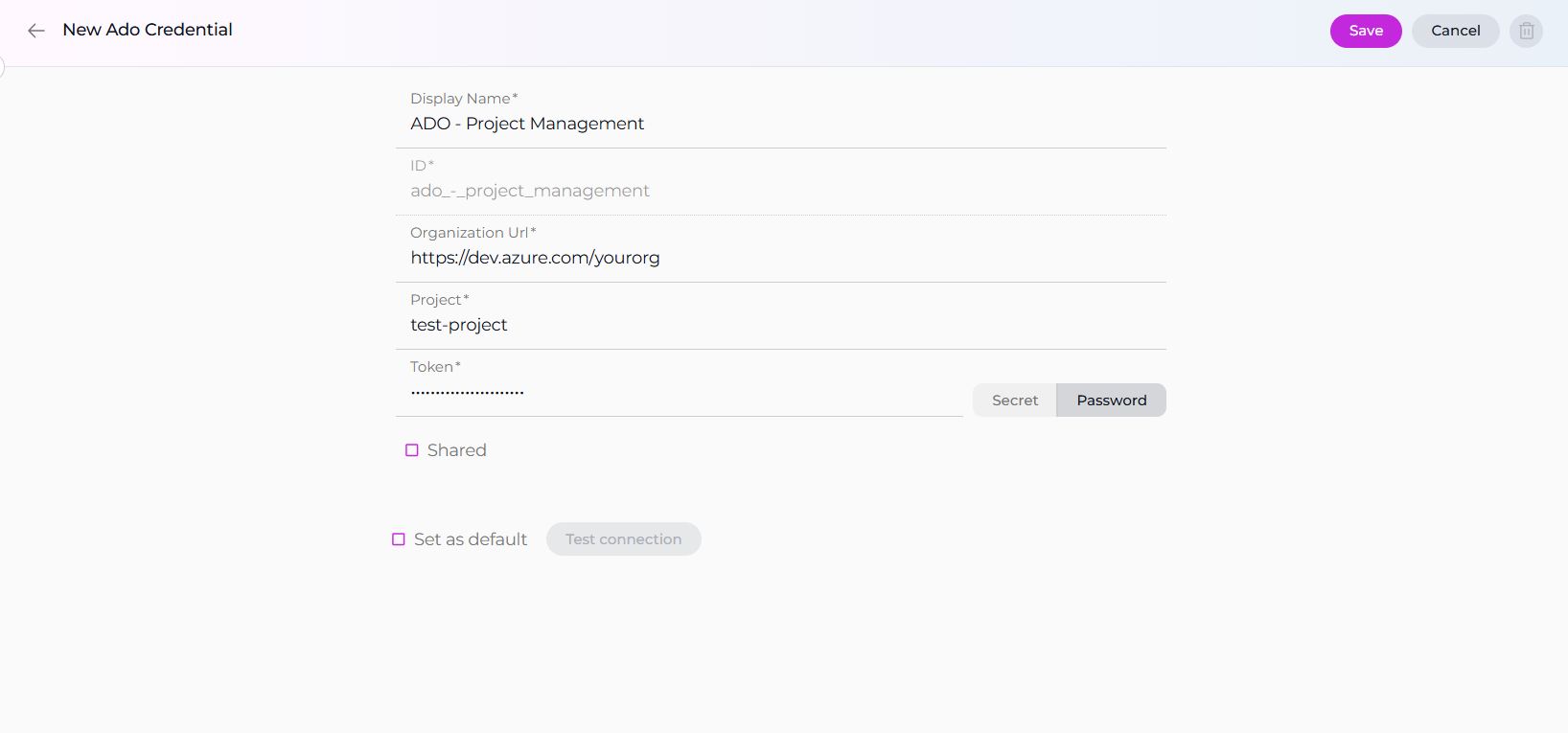
Task: Switch token type to Secret
Action: pos(1014,401)
